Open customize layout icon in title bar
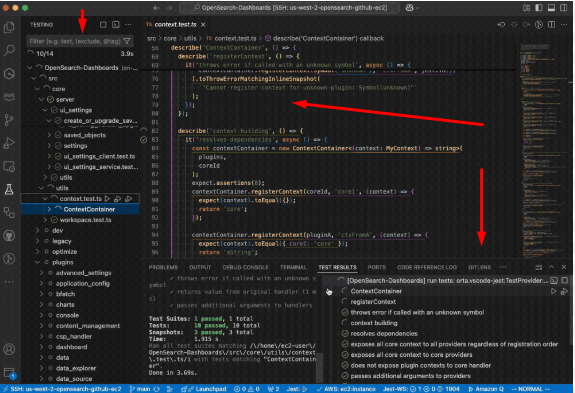Viewport: 575px width, 393px height. click(x=527, y=8)
